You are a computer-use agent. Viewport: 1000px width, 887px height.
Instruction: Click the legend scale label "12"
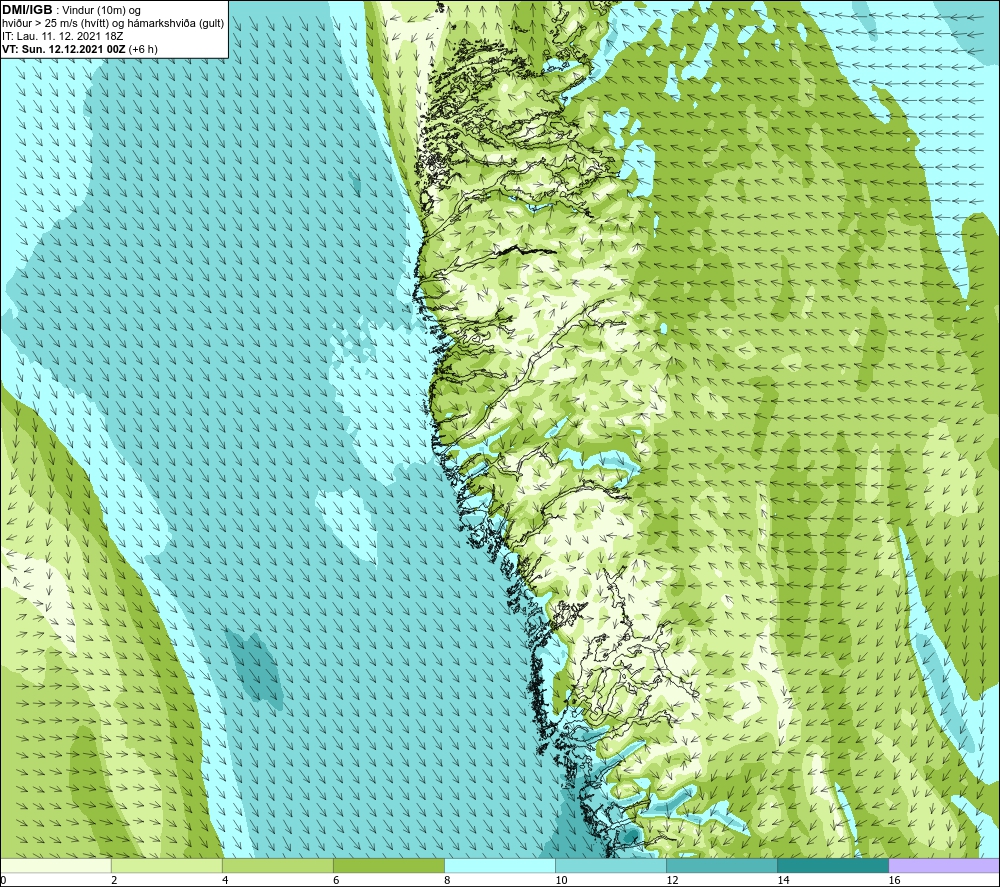[672, 881]
